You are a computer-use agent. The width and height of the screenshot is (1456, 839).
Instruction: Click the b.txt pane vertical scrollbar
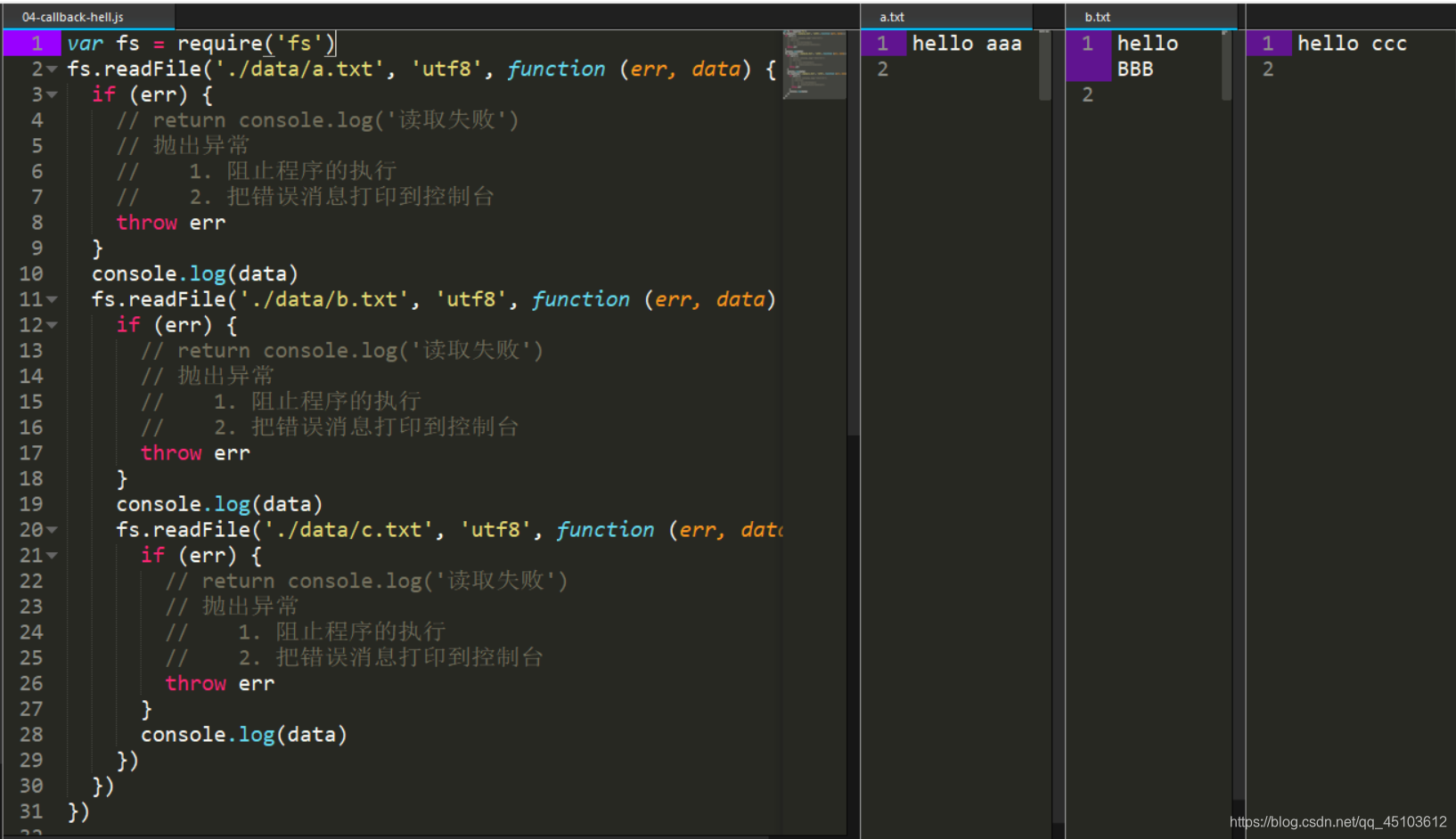(1227, 64)
